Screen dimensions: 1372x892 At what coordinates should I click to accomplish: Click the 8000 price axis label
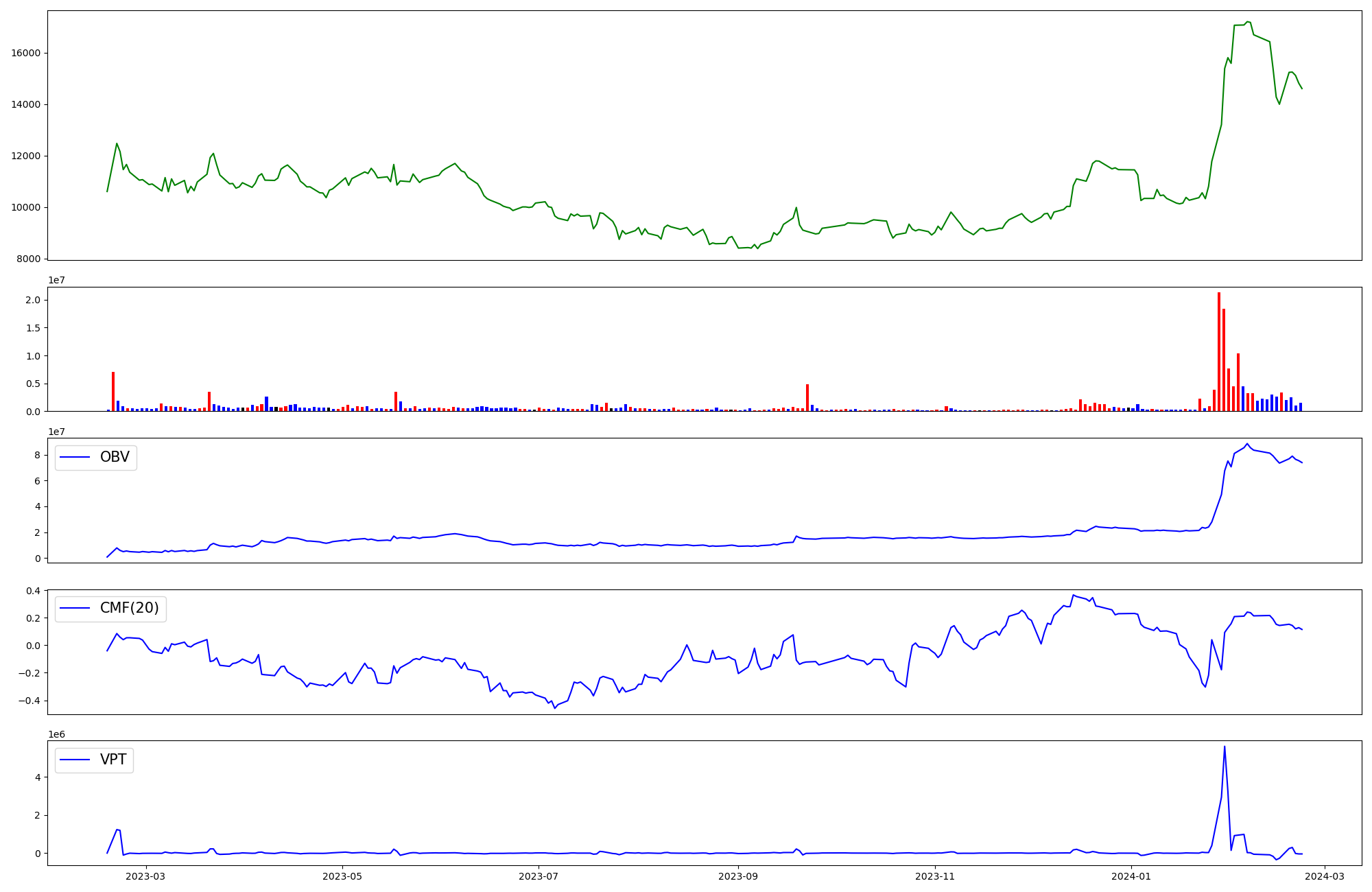pyautogui.click(x=29, y=259)
